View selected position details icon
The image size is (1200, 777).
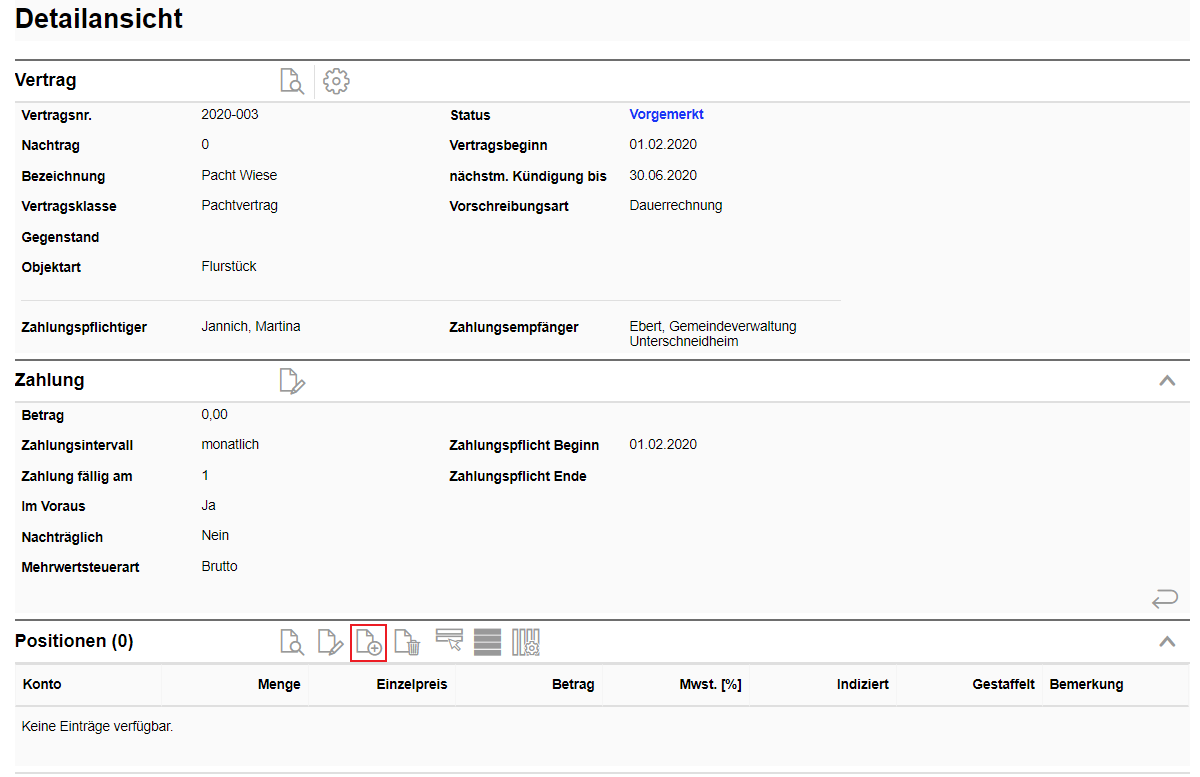click(x=291, y=642)
